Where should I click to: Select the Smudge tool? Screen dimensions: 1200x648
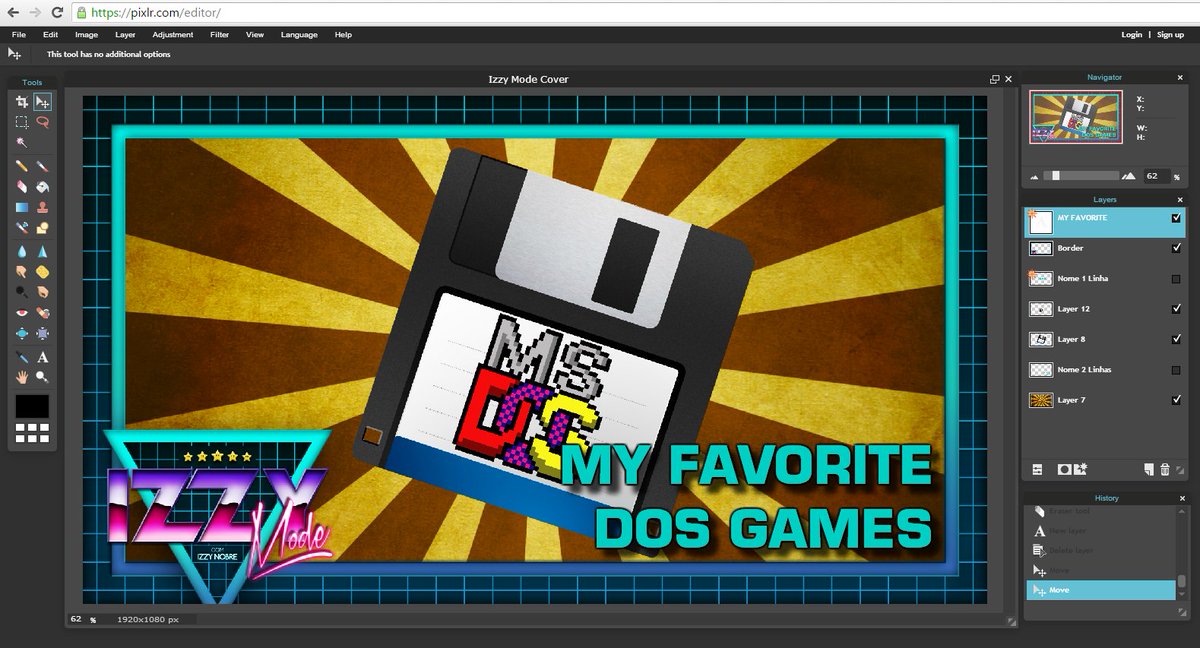coord(21,272)
